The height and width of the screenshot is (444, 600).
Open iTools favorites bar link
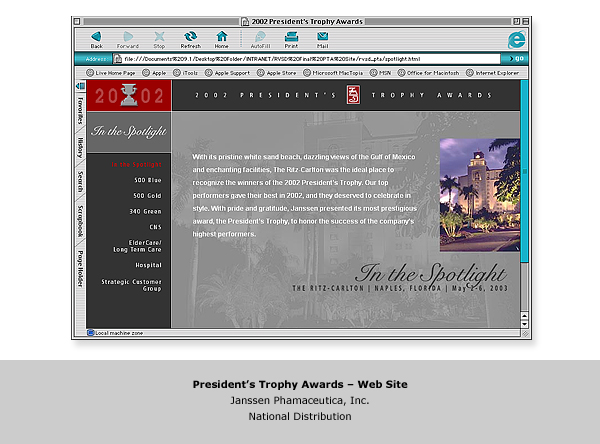tap(186, 73)
